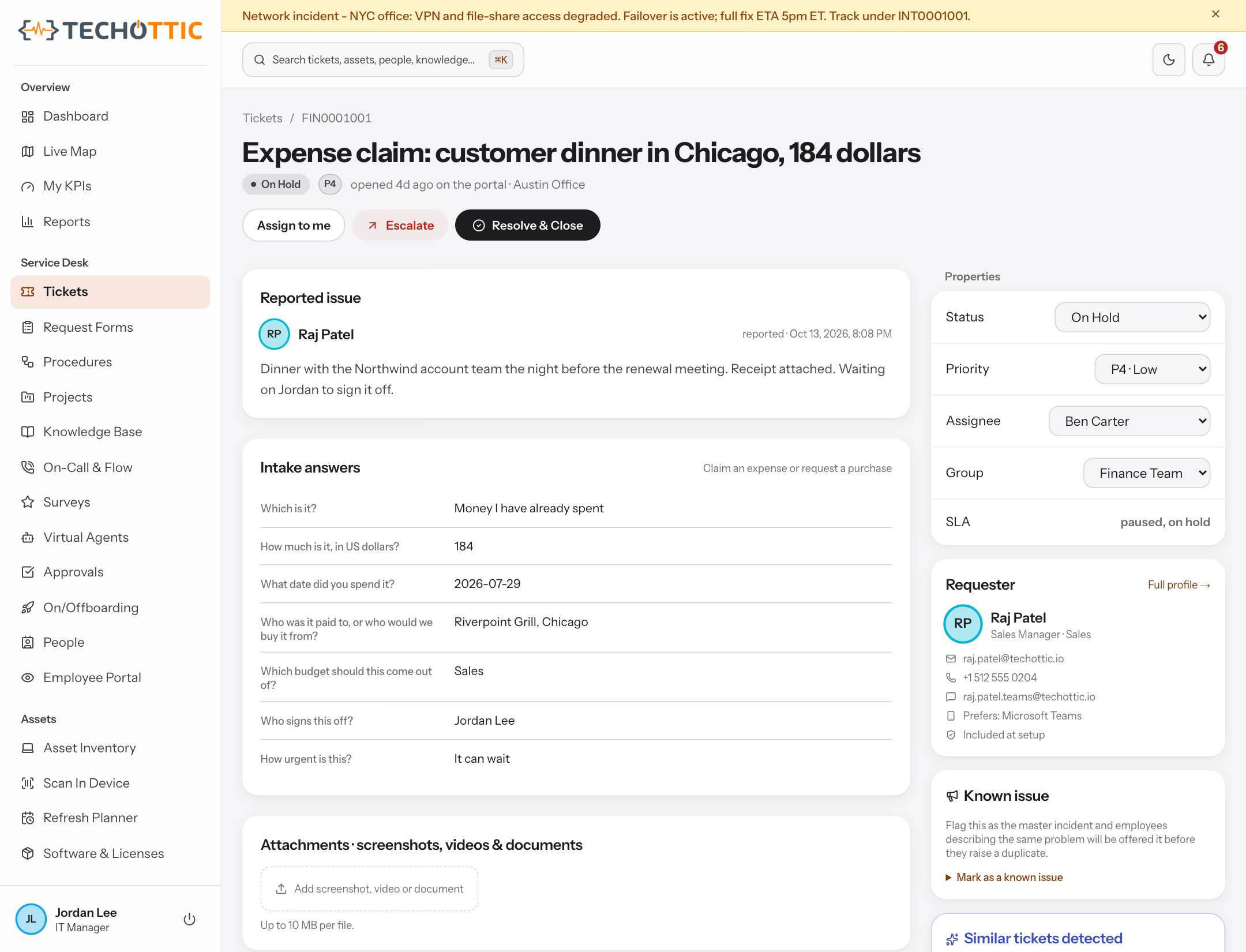Screen dimensions: 1246x952
Task: Click the Dashboard icon in the sidebar
Action: coord(28,117)
